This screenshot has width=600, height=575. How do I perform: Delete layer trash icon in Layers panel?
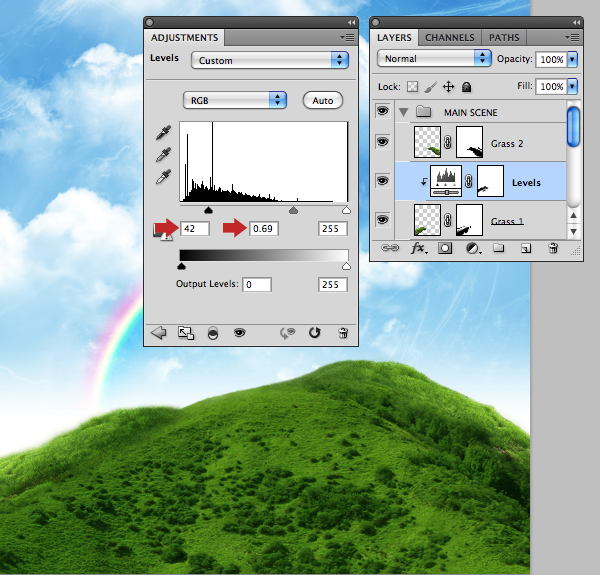[553, 248]
